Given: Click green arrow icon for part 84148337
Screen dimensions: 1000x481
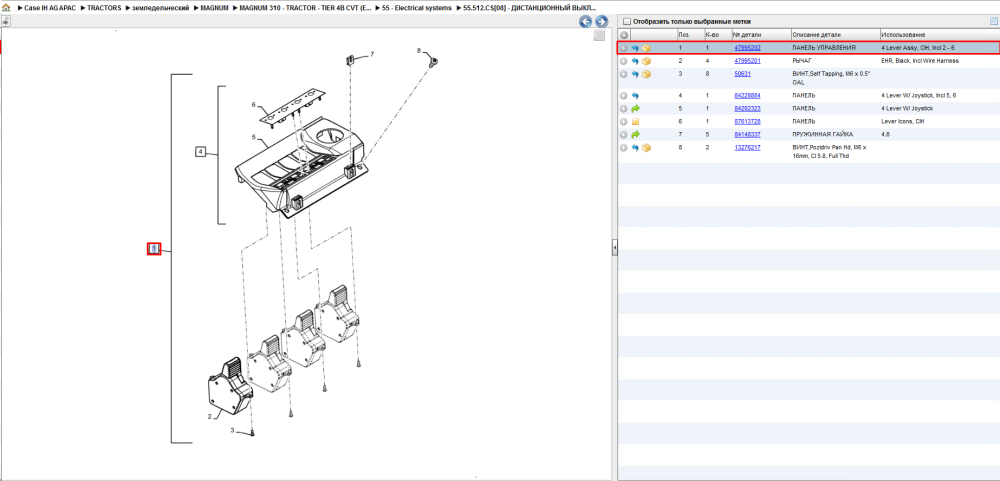Looking at the screenshot, I should pyautogui.click(x=635, y=135).
